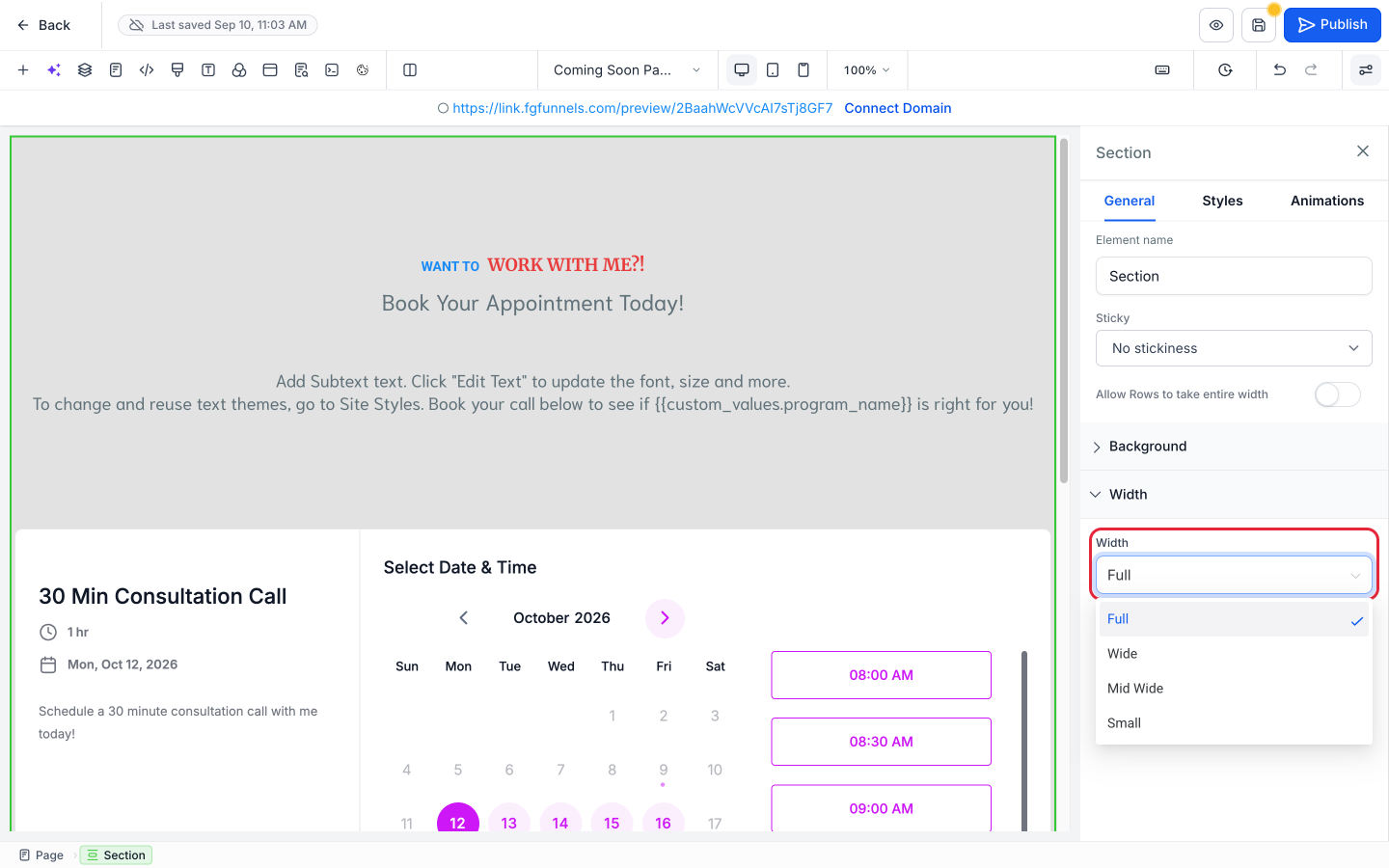The image size is (1389, 868).
Task: Select the 08:30 AM time slot
Action: point(881,742)
